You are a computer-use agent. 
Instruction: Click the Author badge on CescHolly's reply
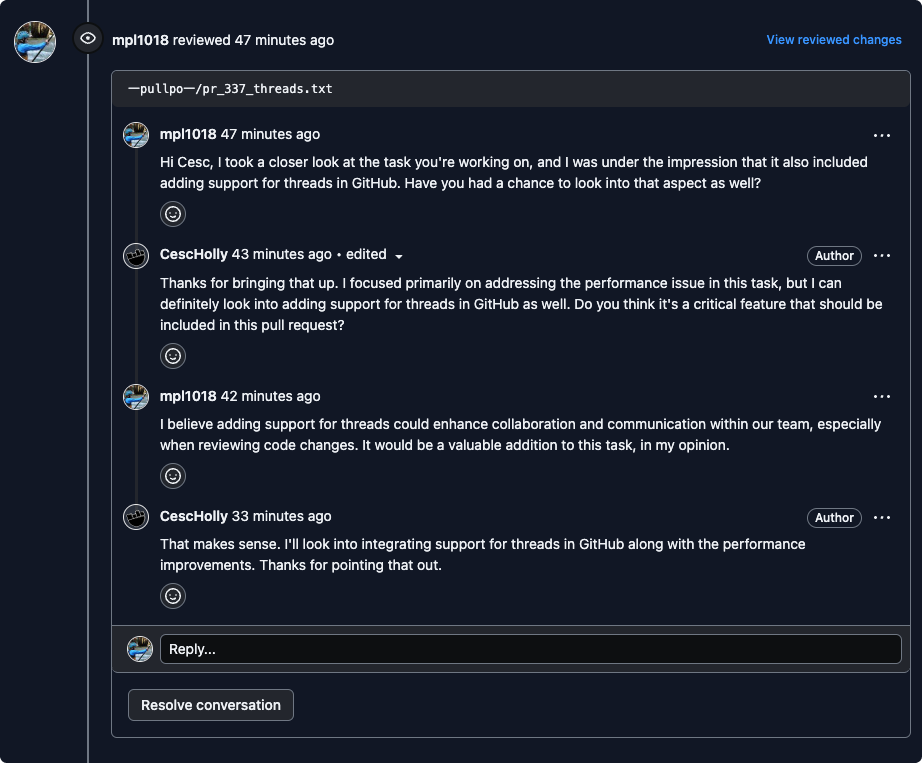(834, 255)
